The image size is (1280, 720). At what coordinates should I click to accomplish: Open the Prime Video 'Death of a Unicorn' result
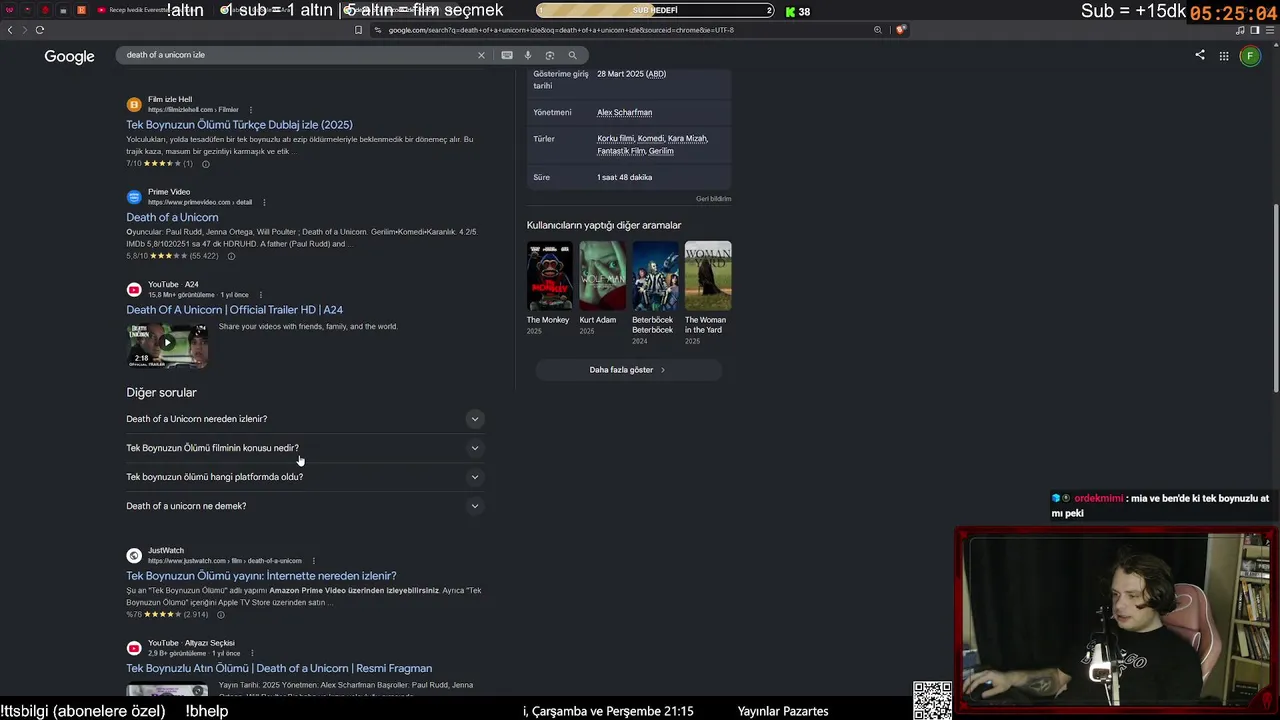click(x=172, y=217)
